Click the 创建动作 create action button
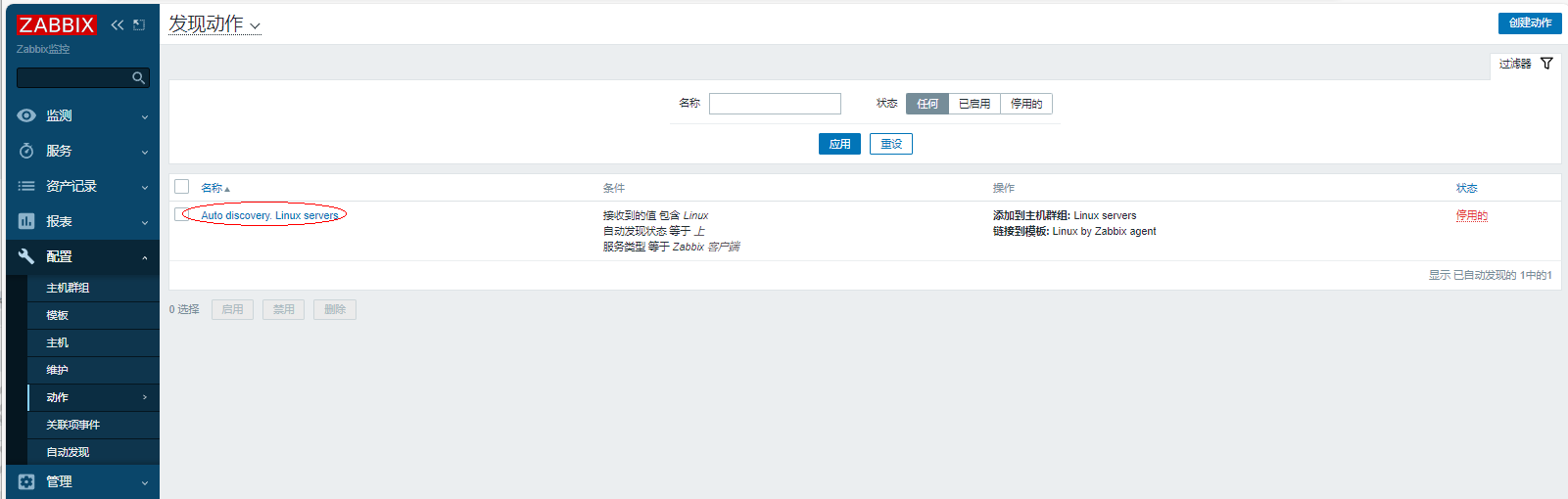 point(1529,23)
